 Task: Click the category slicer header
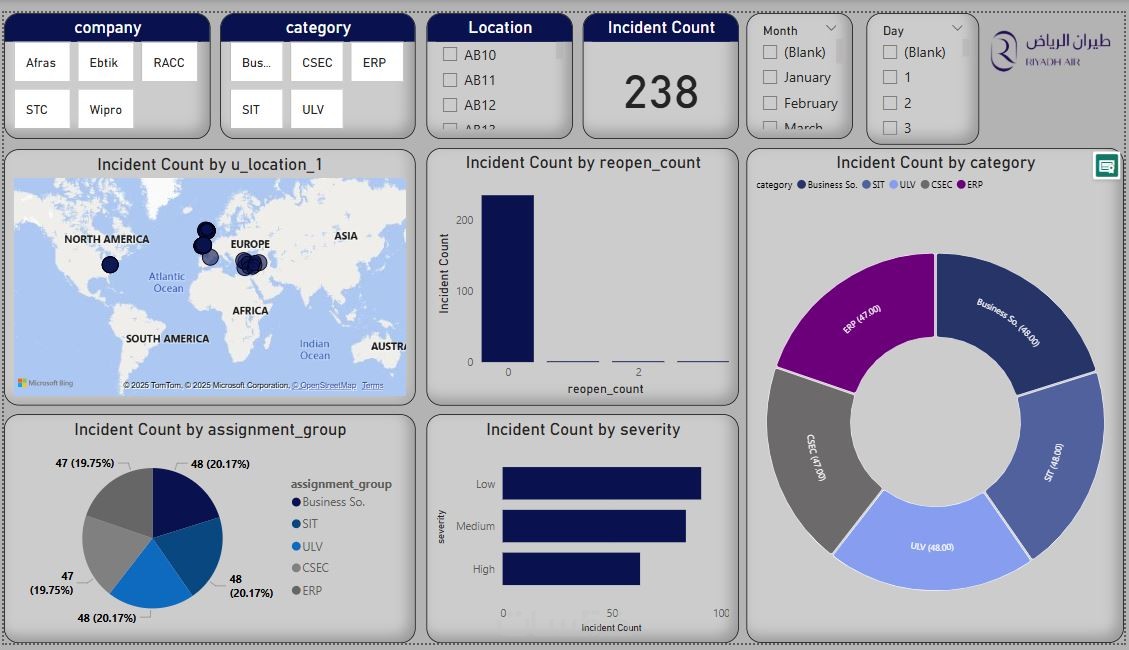pyautogui.click(x=318, y=27)
